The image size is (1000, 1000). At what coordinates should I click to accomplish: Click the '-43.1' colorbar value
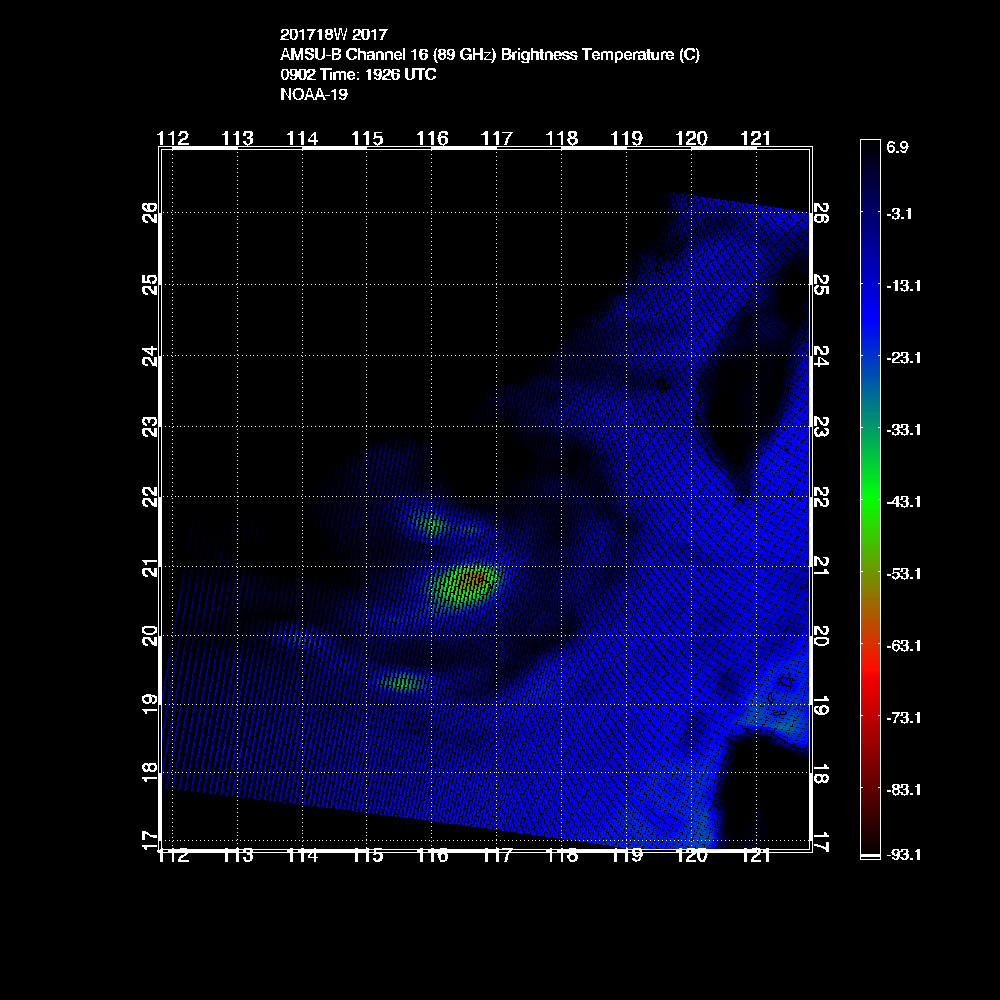coord(904,502)
